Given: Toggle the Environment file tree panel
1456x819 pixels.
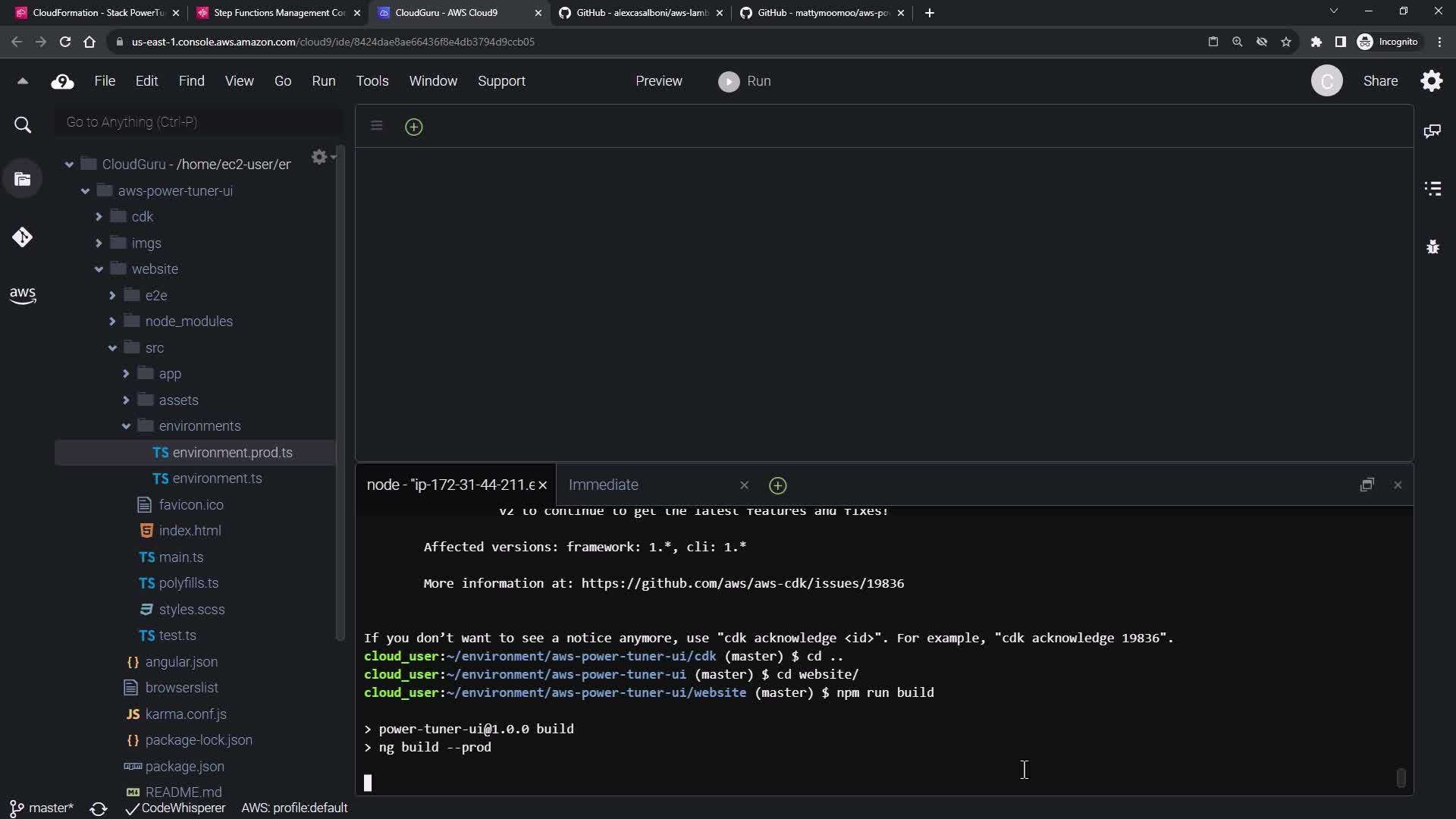Looking at the screenshot, I should [22, 180].
